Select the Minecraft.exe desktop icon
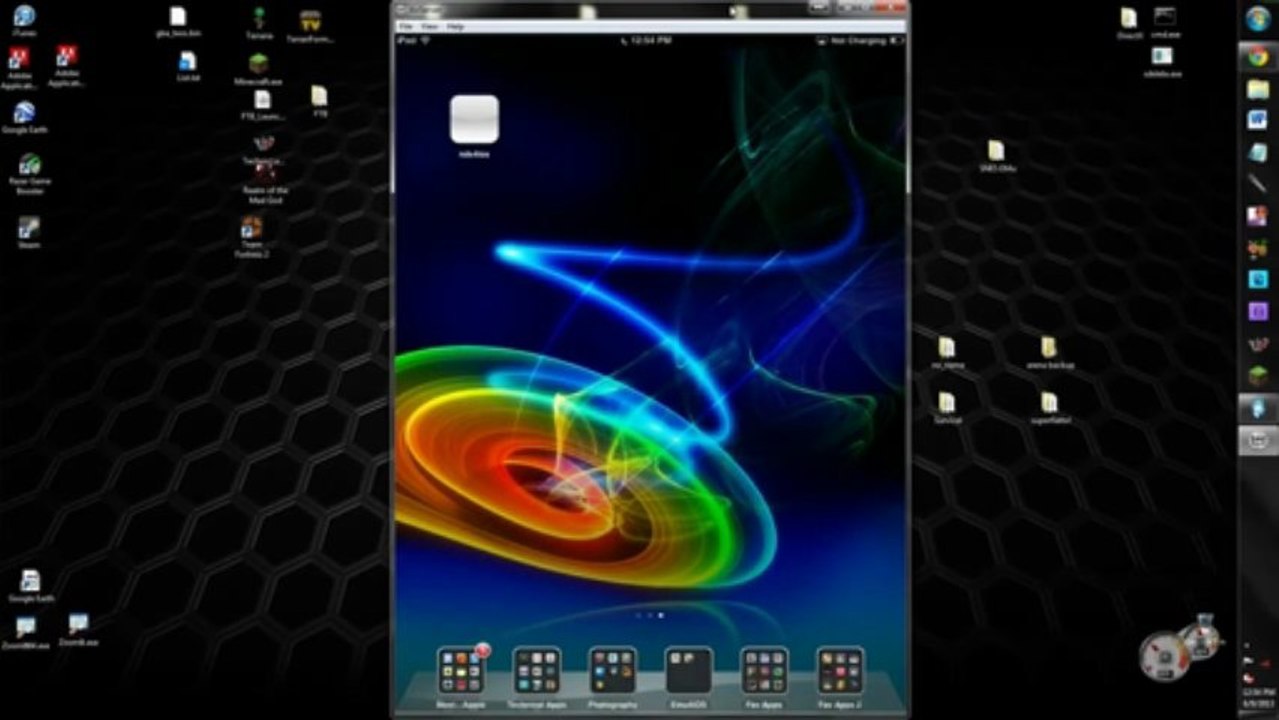Image resolution: width=1279 pixels, height=720 pixels. click(259, 69)
